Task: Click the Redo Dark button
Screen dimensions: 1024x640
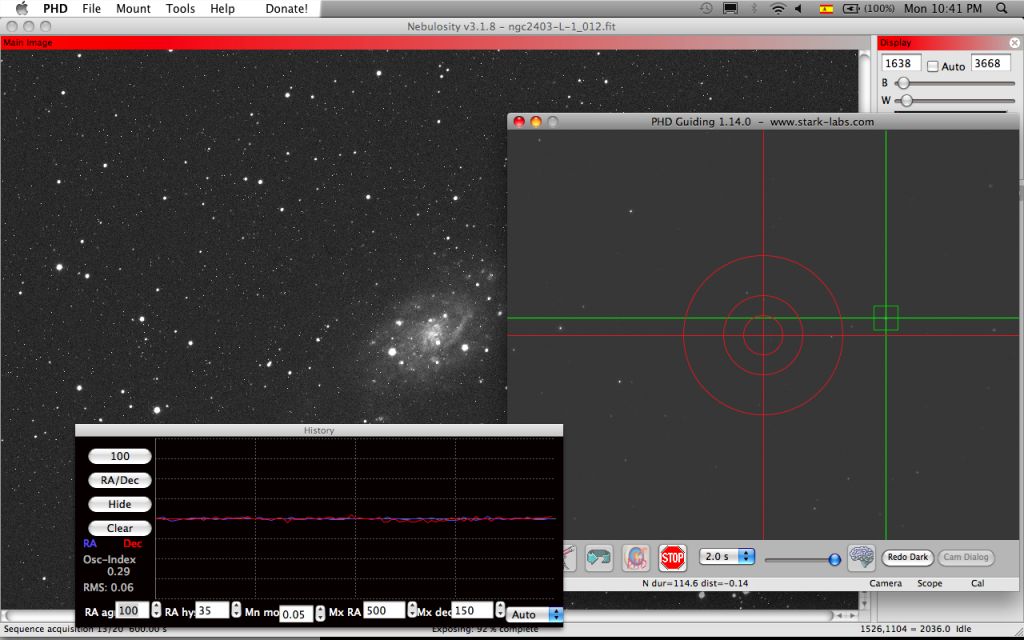Action: point(907,557)
